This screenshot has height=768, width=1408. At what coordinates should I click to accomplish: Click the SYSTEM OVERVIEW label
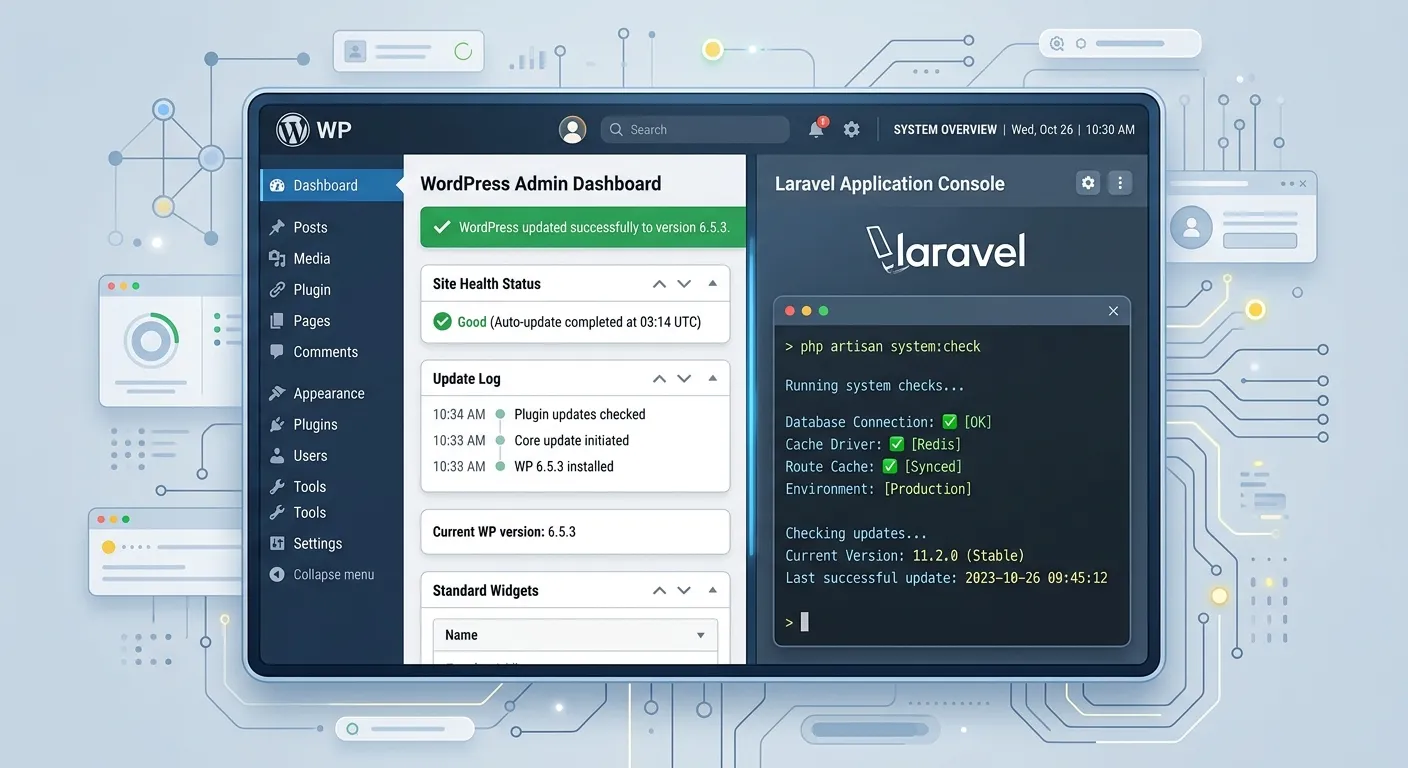point(945,130)
